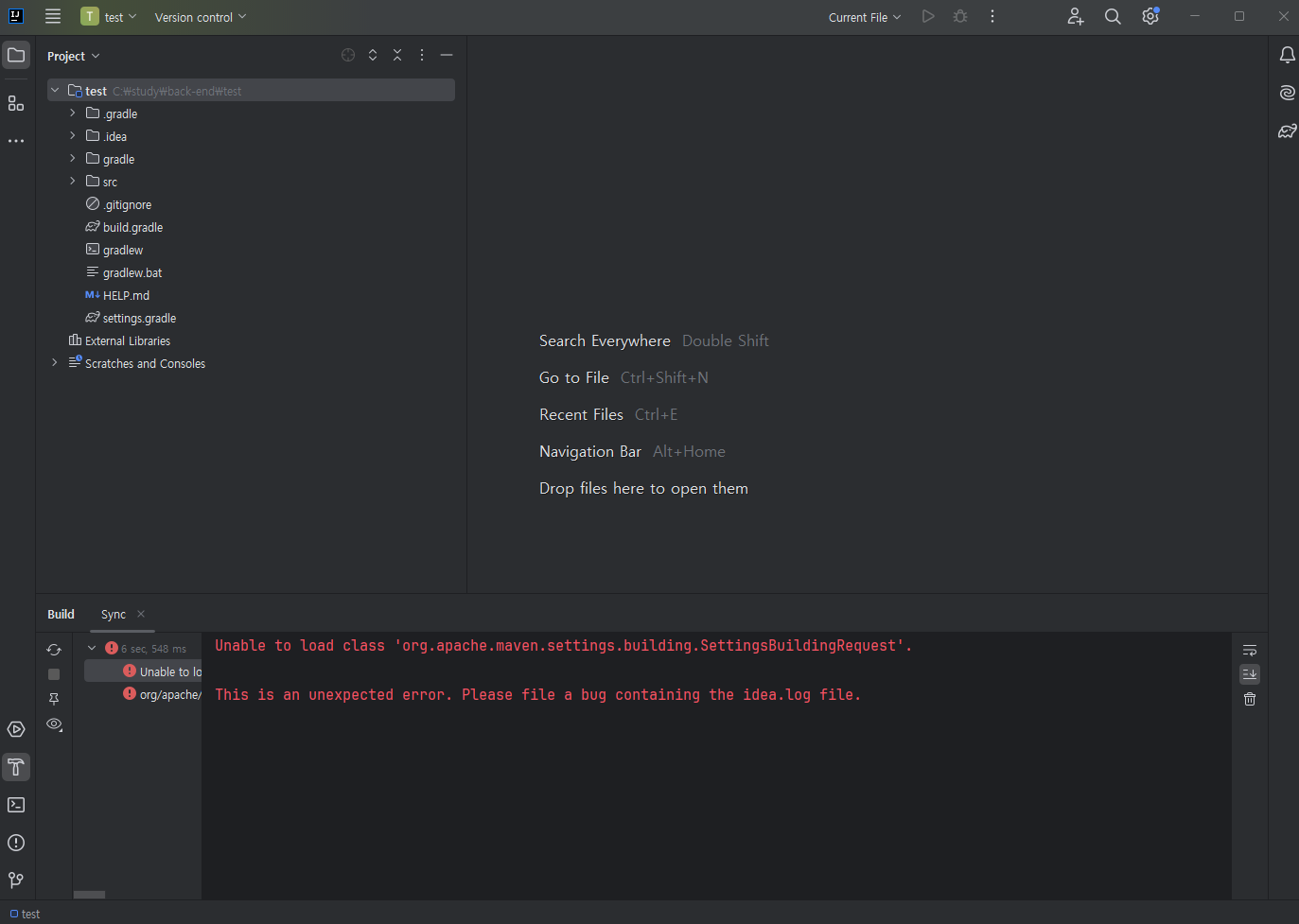The image size is (1299, 924).
Task: Open the AI Assistant spiral icon
Action: (1287, 93)
